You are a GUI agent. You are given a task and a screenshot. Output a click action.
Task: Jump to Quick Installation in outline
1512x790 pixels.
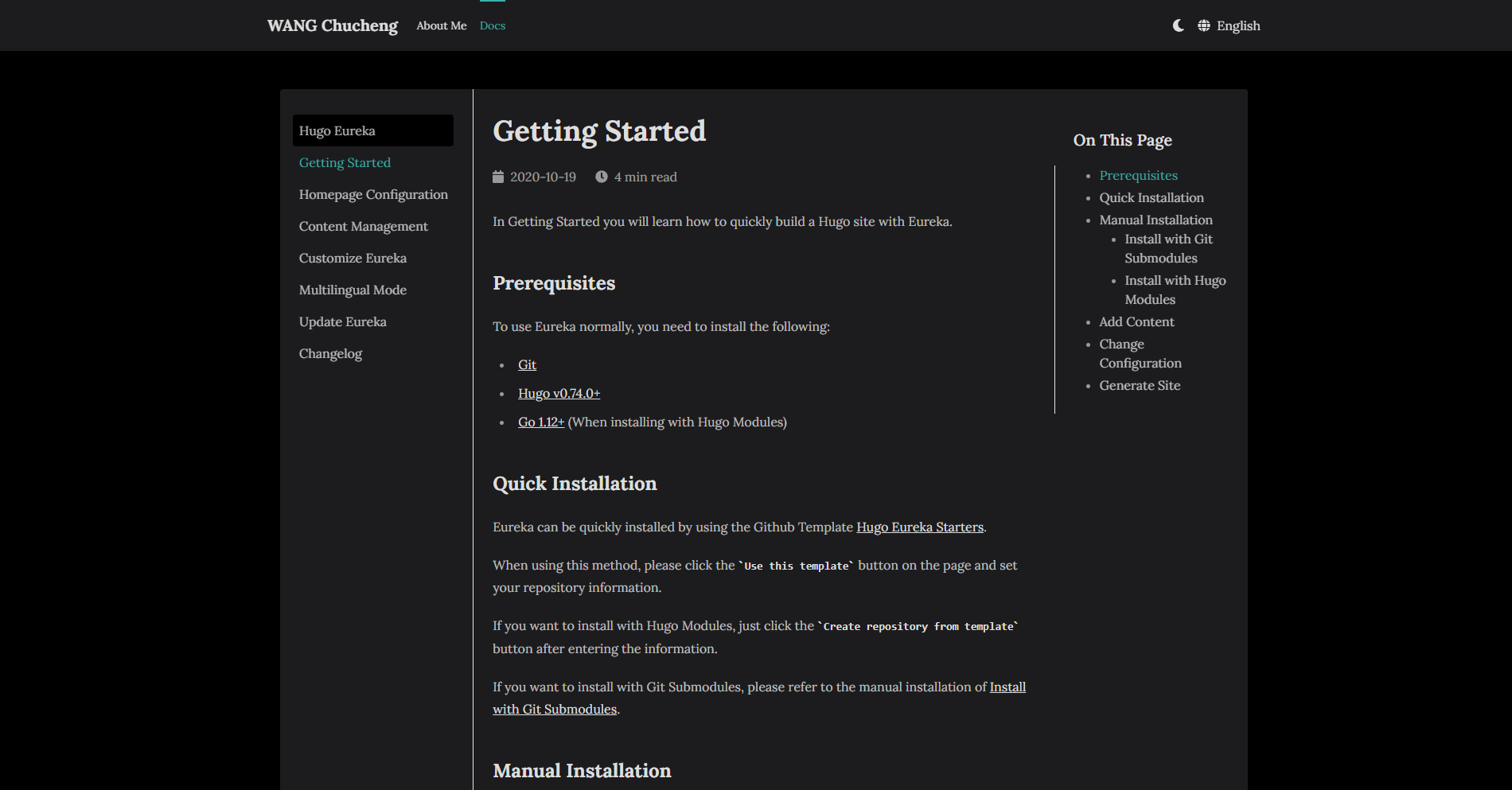[1152, 197]
